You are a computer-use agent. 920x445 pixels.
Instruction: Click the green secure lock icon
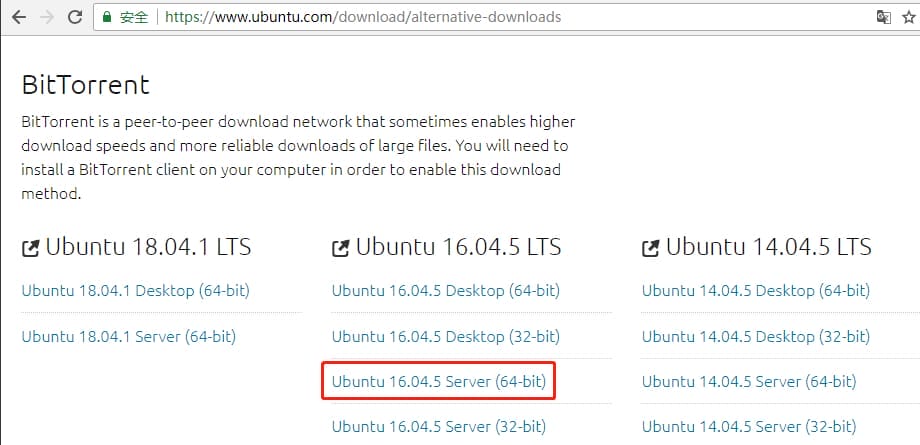pyautogui.click(x=109, y=17)
